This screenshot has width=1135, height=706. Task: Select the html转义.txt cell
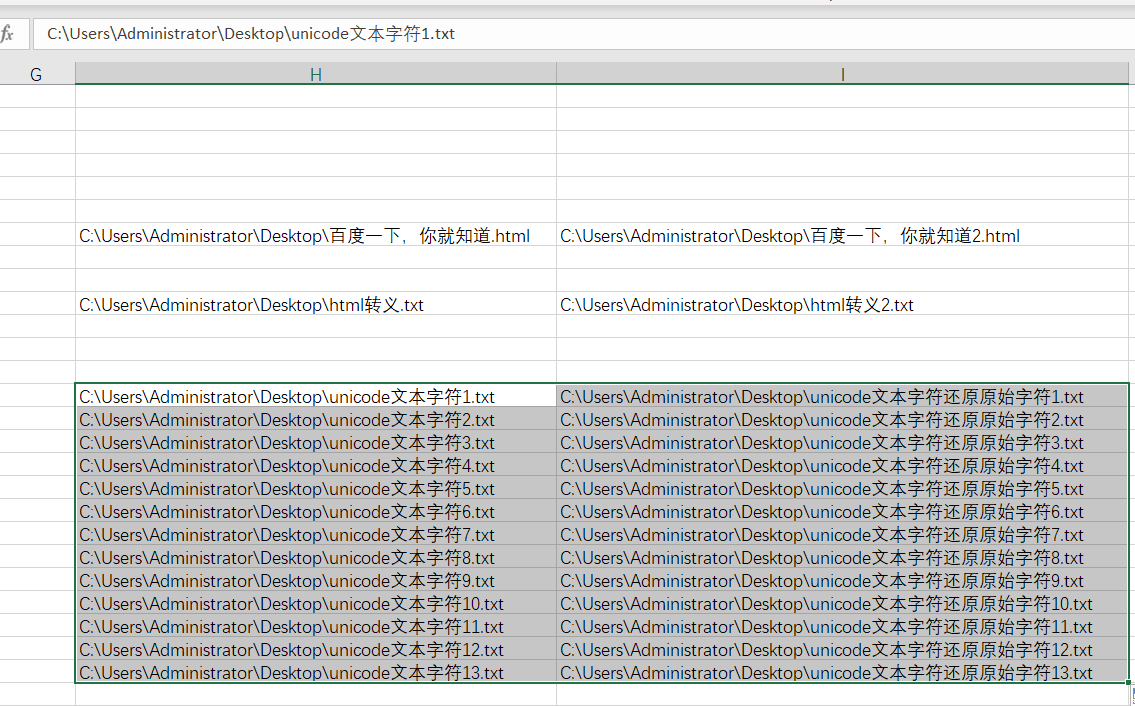316,303
